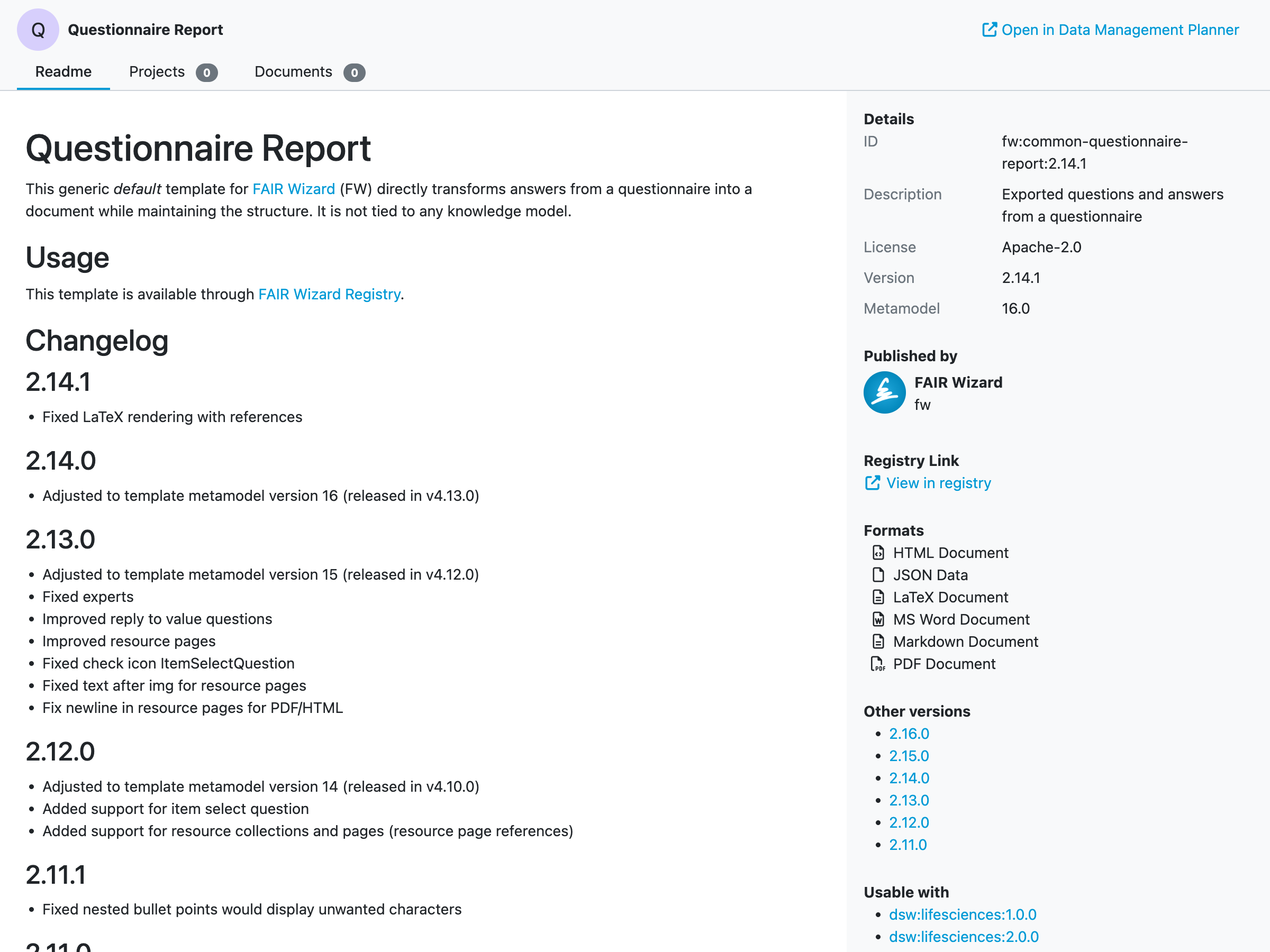
Task: Click the LaTeX Document format label
Action: pos(950,597)
